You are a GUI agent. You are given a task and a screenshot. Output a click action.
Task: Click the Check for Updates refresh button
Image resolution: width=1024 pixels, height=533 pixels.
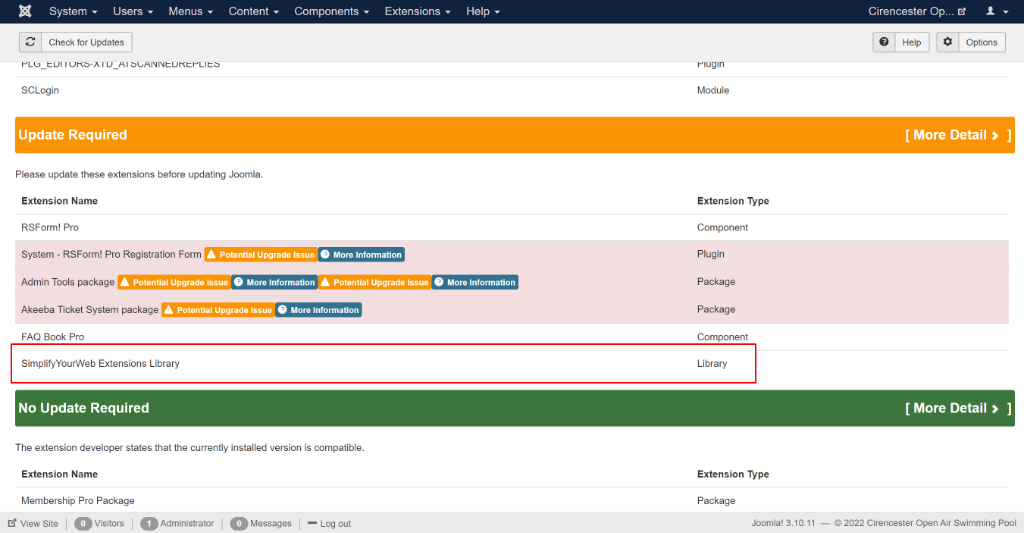pos(76,42)
